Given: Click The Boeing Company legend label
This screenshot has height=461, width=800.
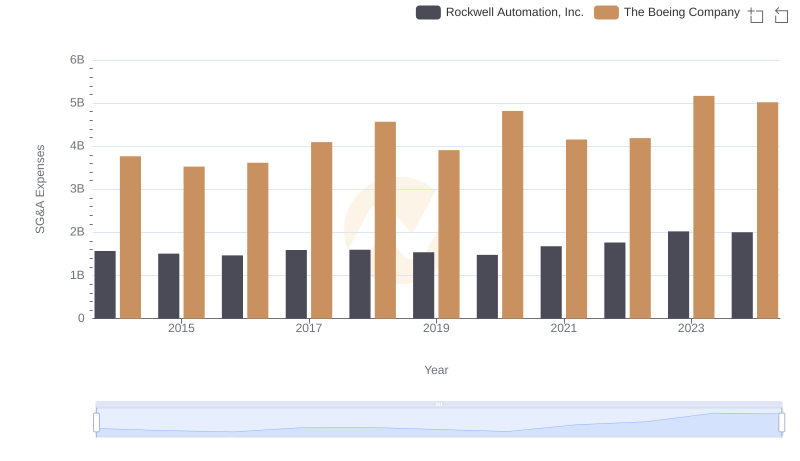Looking at the screenshot, I should 682,12.
